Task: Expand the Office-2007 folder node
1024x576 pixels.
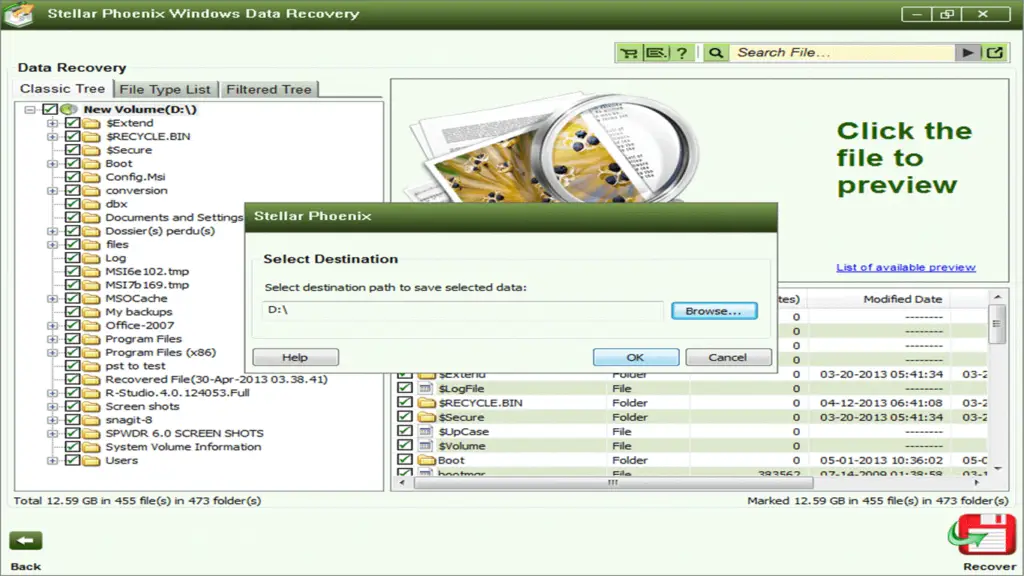Action: coord(52,326)
